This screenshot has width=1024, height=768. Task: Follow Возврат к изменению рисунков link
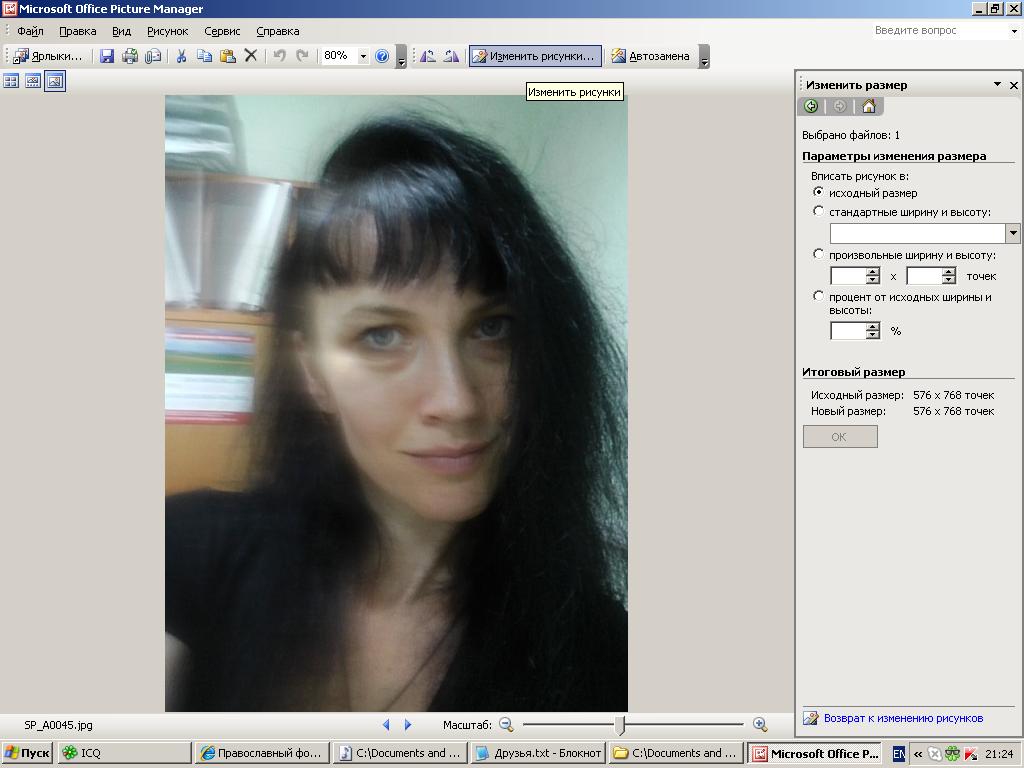(x=903, y=718)
